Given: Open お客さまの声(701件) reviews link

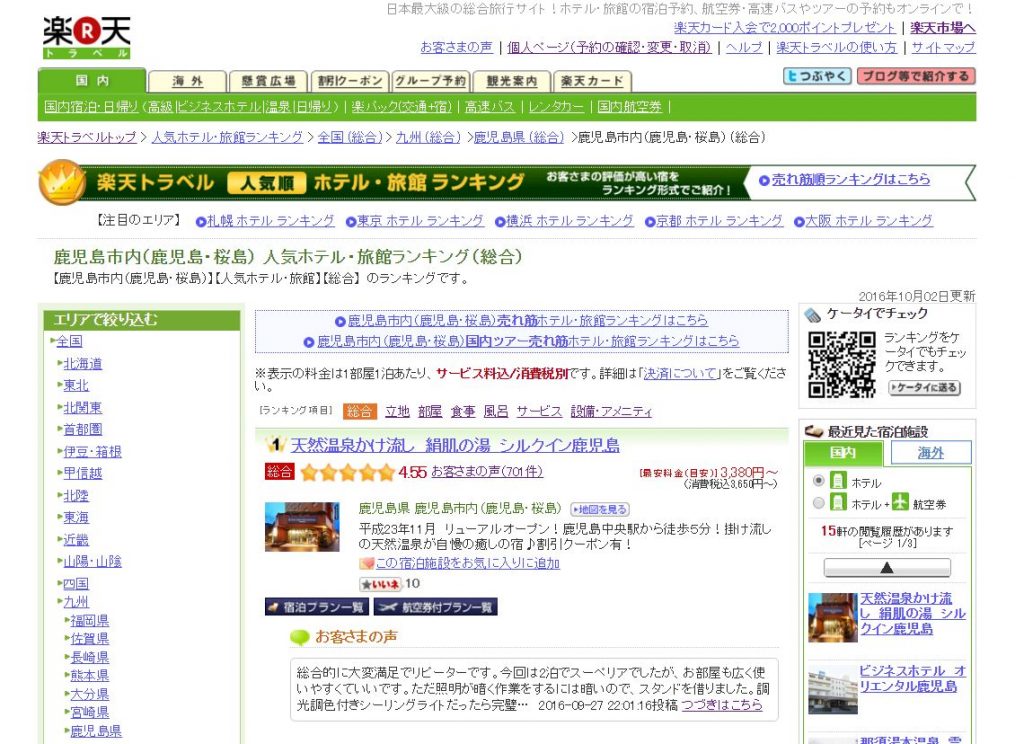Looking at the screenshot, I should click(x=487, y=471).
